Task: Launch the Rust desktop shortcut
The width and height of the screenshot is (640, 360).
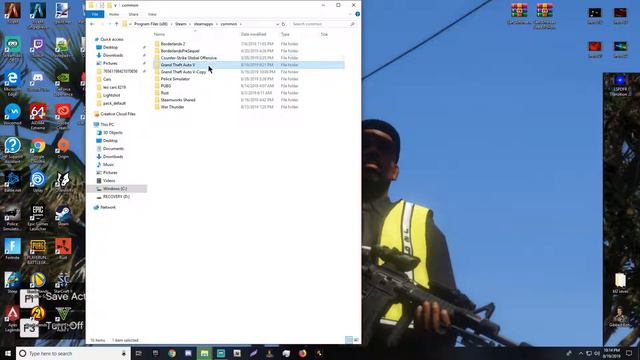Action: (63, 249)
